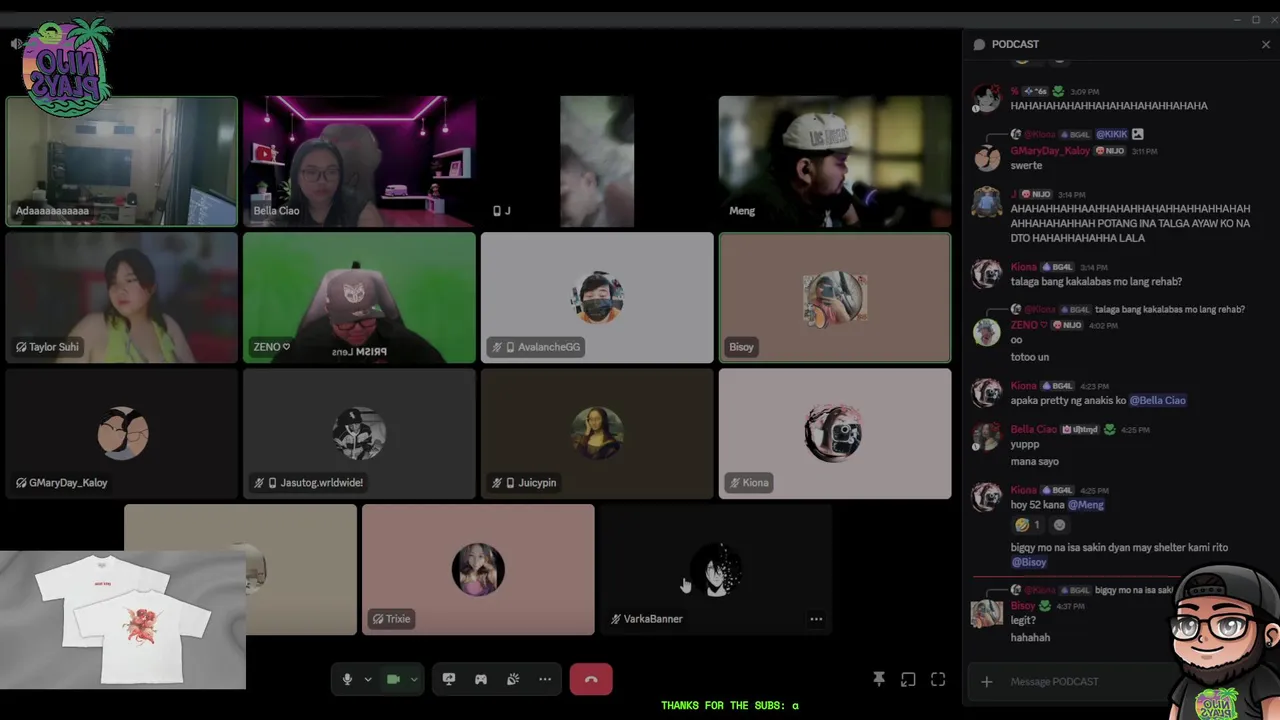This screenshot has width=1280, height=720.
Task: Open camera options dropdown arrow
Action: coord(414,680)
